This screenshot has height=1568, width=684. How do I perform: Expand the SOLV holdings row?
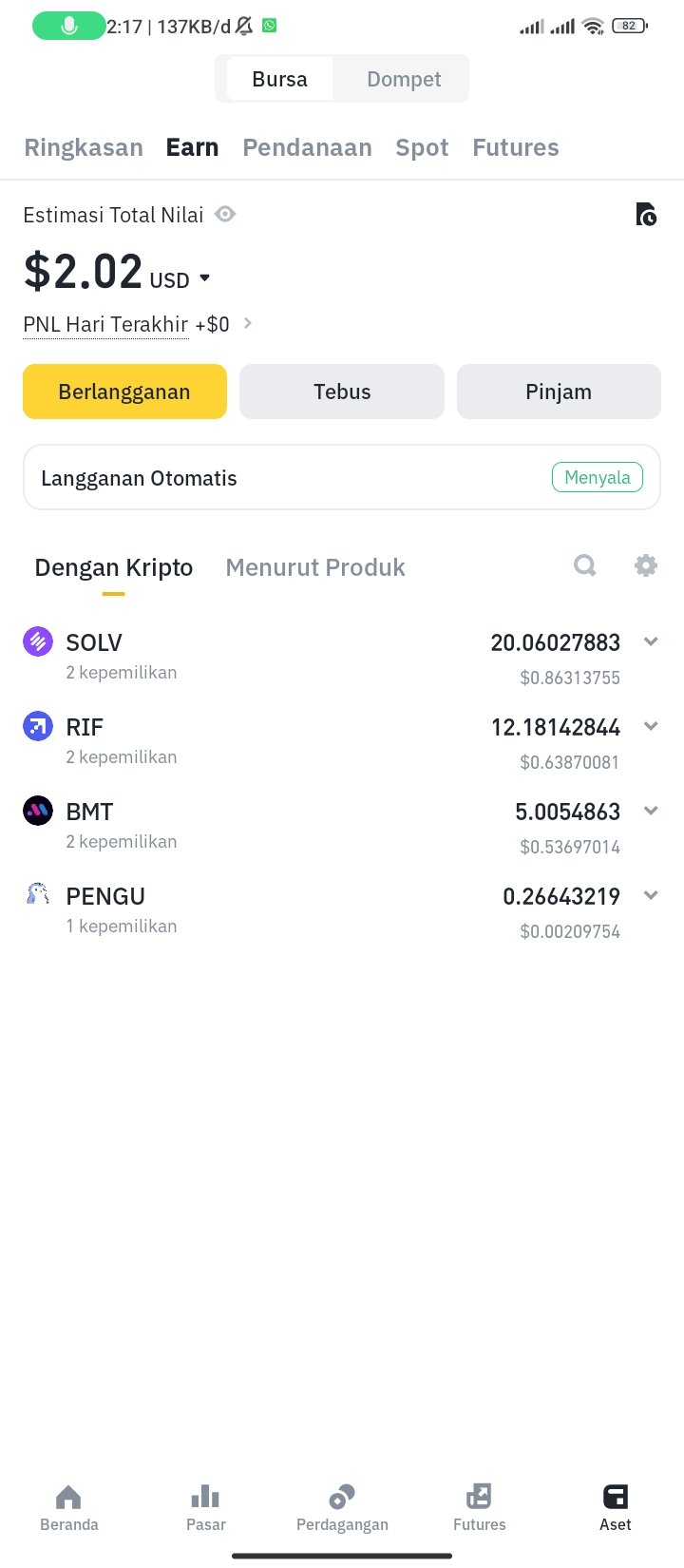click(x=651, y=642)
